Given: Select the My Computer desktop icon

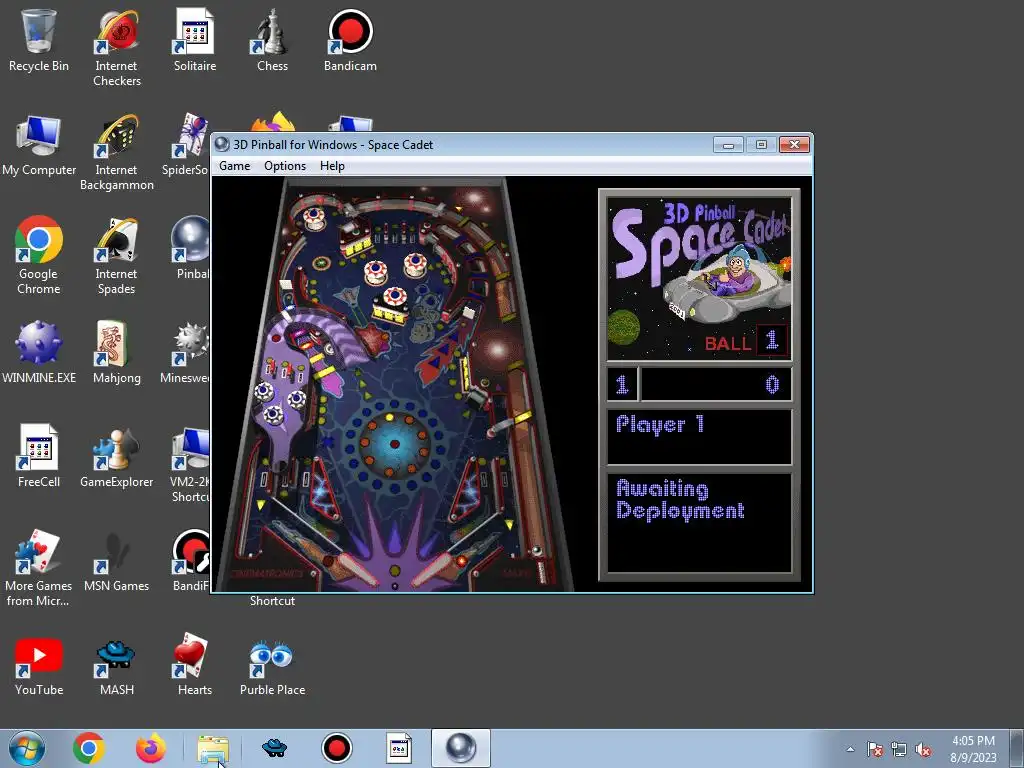Looking at the screenshot, I should pyautogui.click(x=39, y=145).
